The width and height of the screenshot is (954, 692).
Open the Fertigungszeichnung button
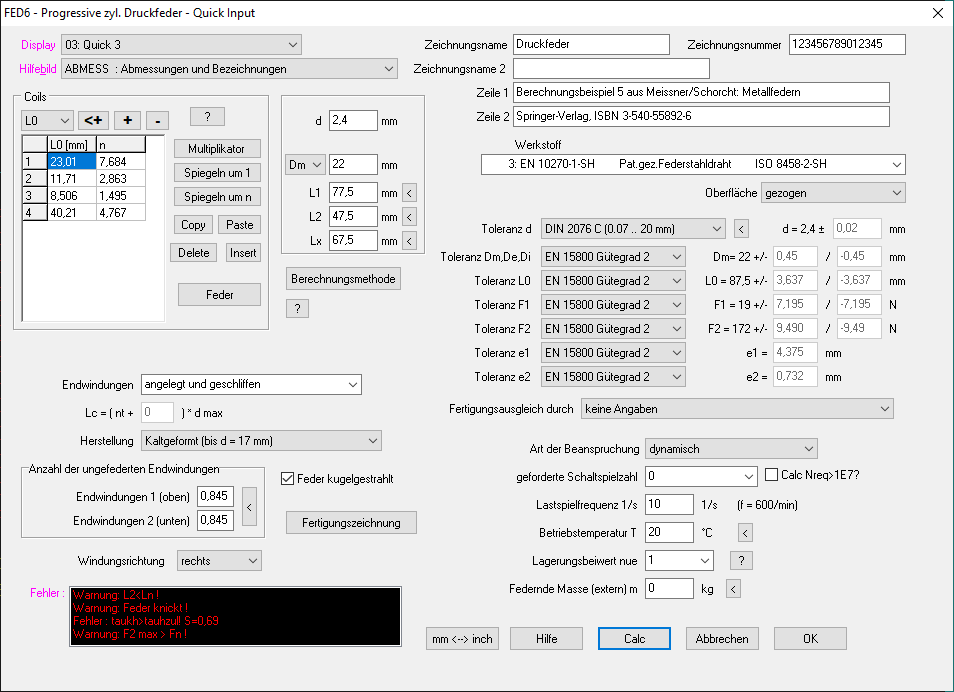point(351,522)
